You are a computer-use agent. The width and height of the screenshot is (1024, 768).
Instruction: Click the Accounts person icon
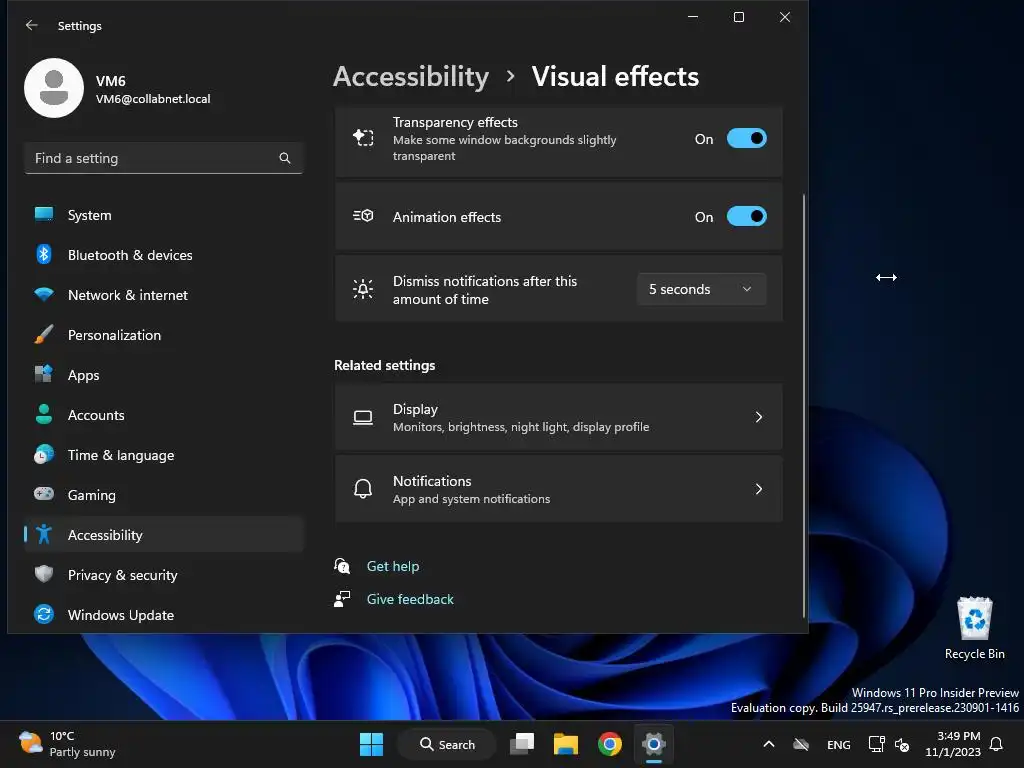coord(44,414)
